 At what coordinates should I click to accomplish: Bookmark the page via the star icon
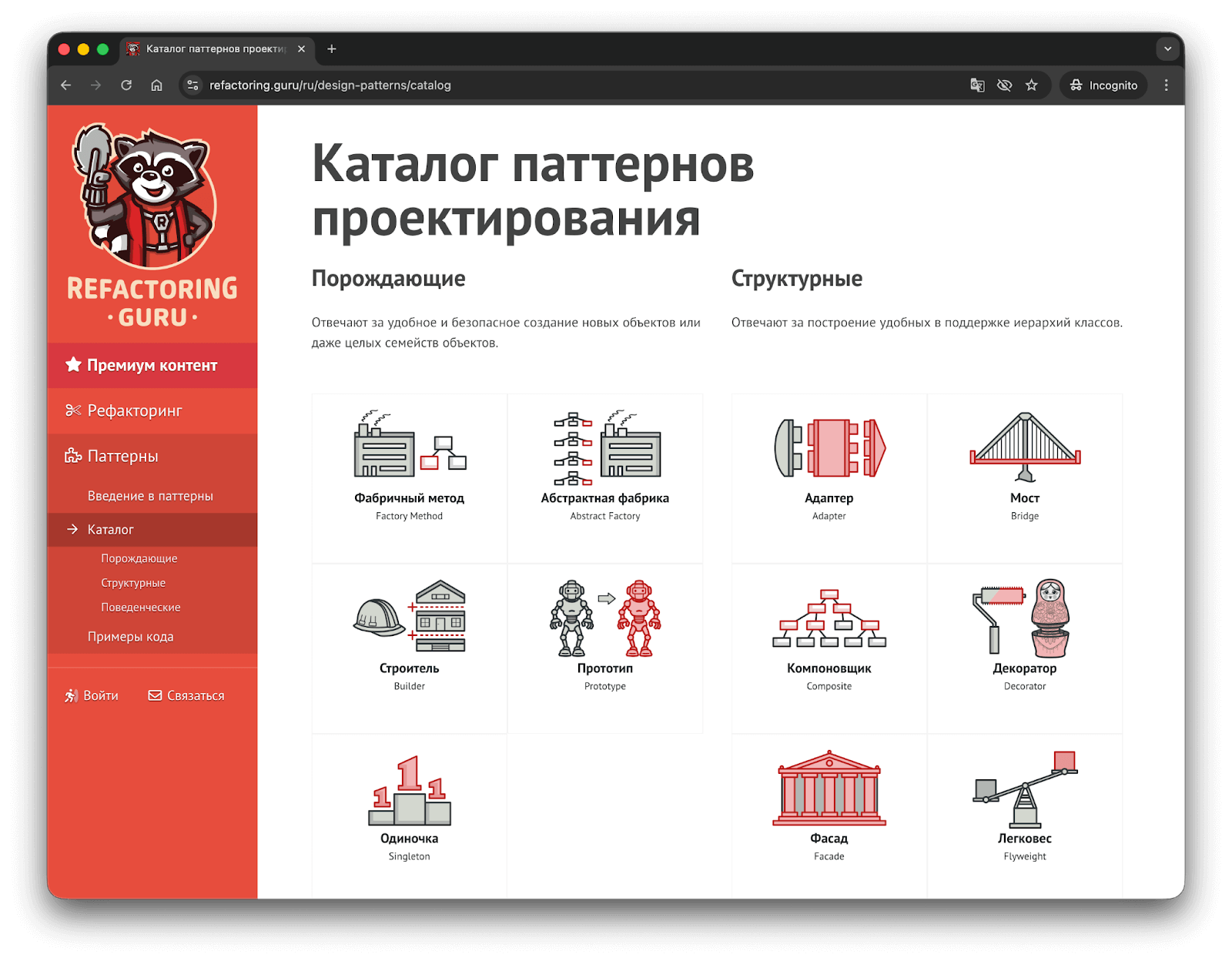pos(1032,85)
